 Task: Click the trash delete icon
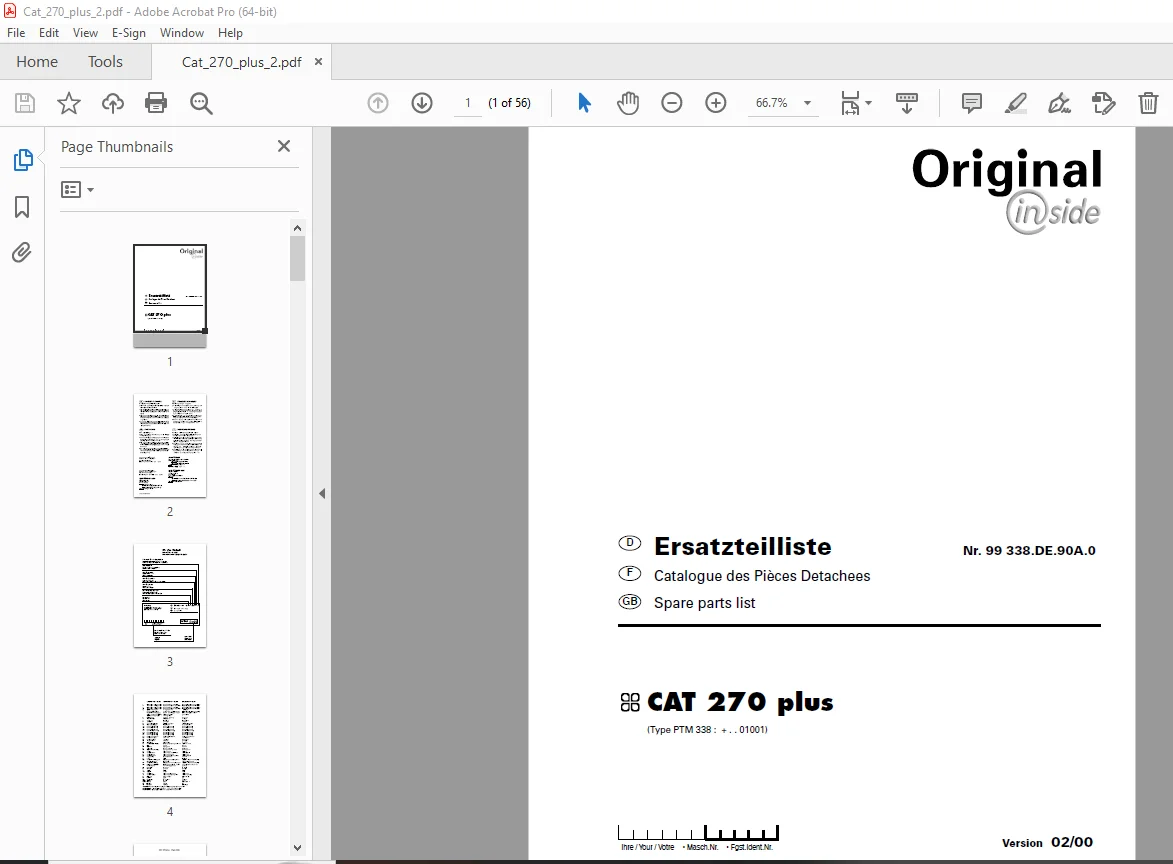1148,103
